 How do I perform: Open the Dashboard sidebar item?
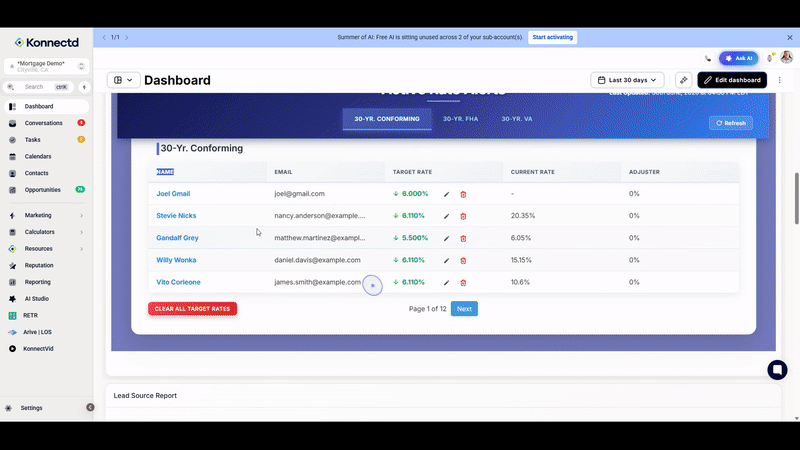pos(46,106)
